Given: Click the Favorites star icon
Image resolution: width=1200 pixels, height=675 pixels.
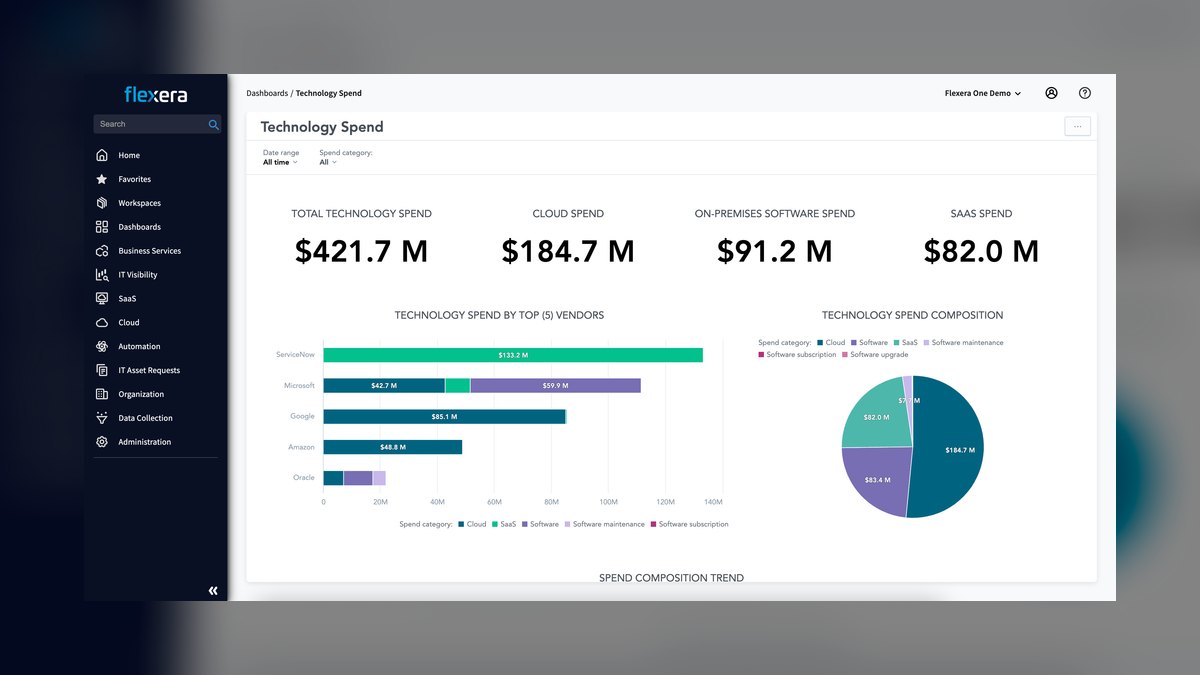Looking at the screenshot, I should (102, 179).
